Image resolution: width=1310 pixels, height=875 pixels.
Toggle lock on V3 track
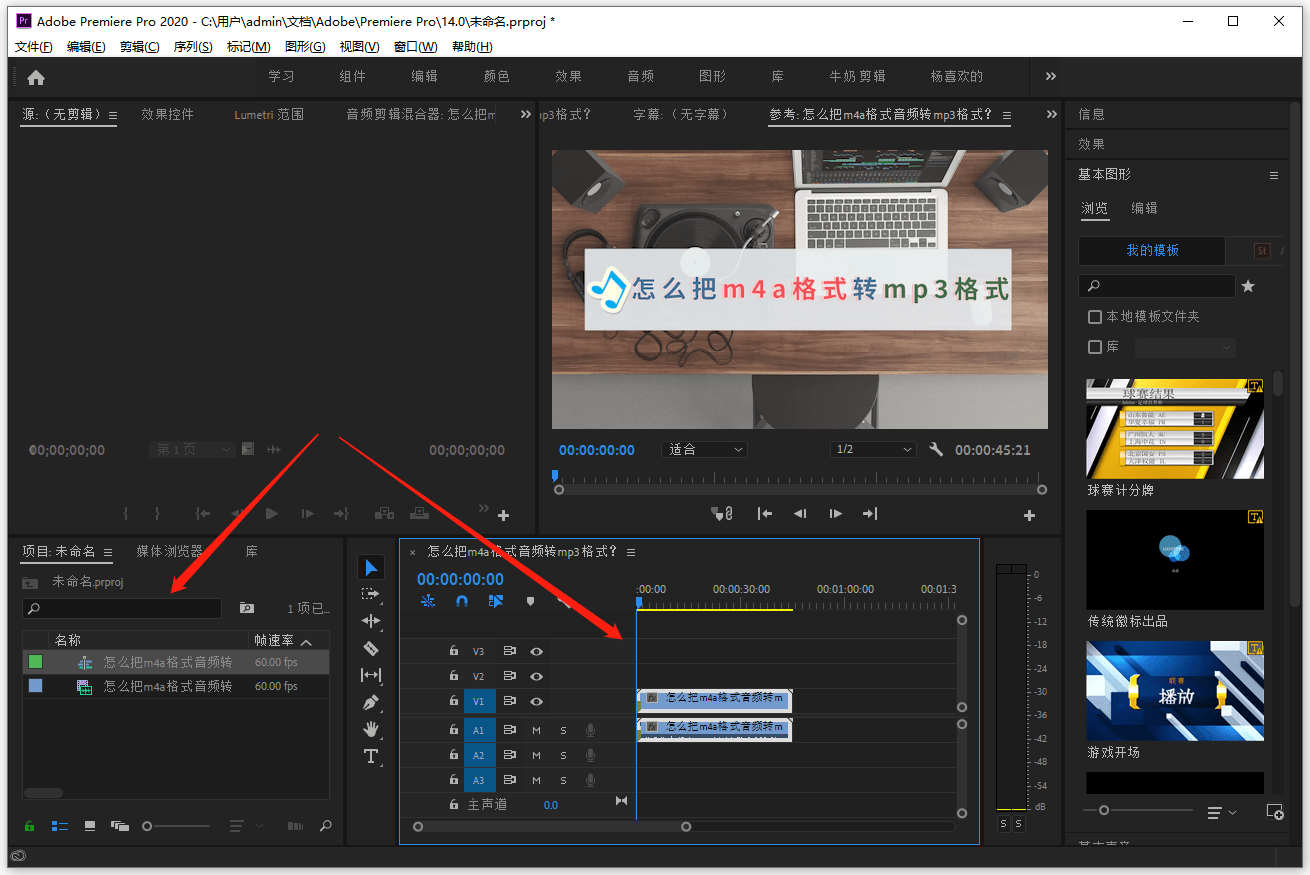453,651
